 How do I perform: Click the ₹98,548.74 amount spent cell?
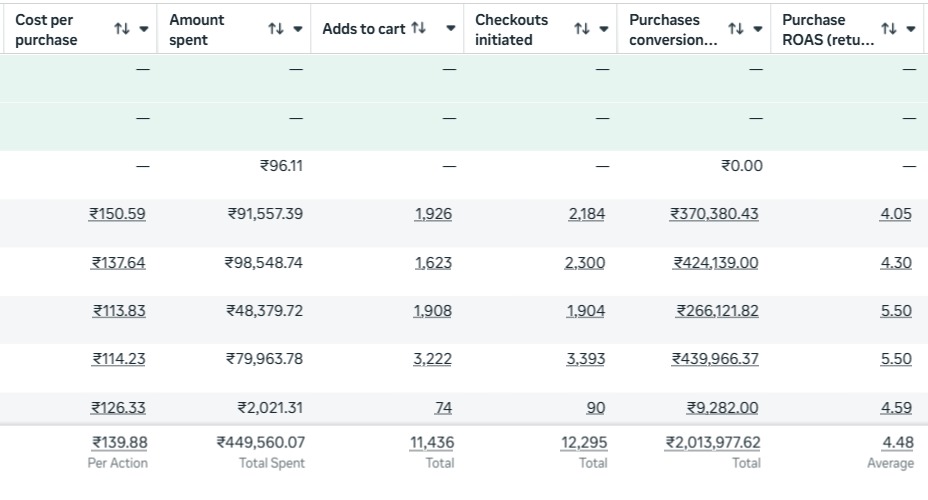pyautogui.click(x=264, y=263)
